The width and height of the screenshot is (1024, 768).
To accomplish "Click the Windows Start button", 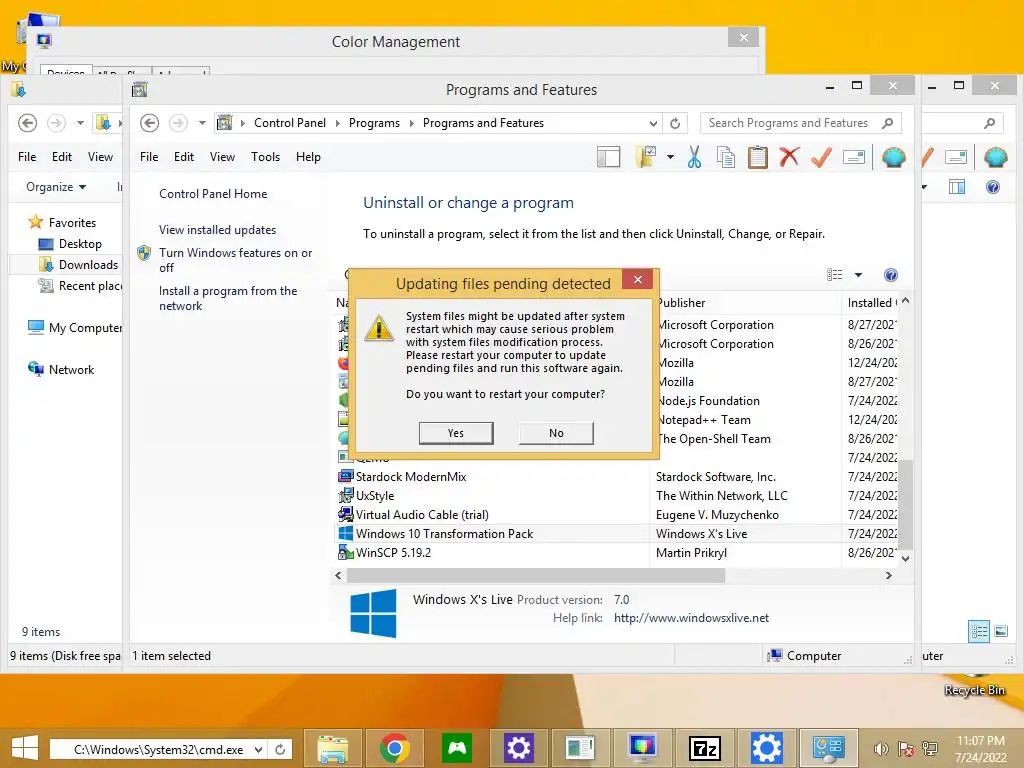I will click(25, 748).
